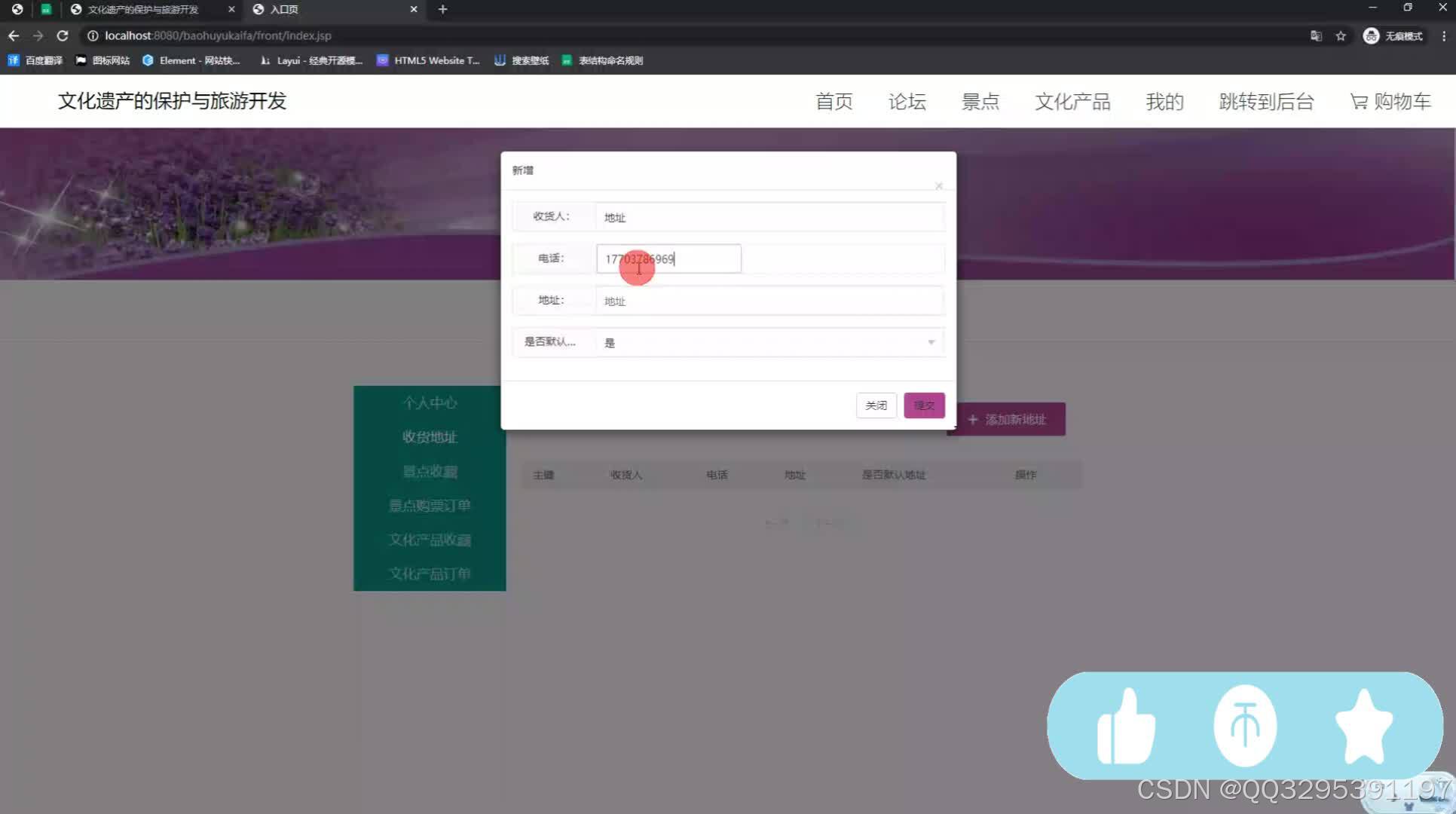
Task: Open the 文化产品 navigation item
Action: 1072,101
